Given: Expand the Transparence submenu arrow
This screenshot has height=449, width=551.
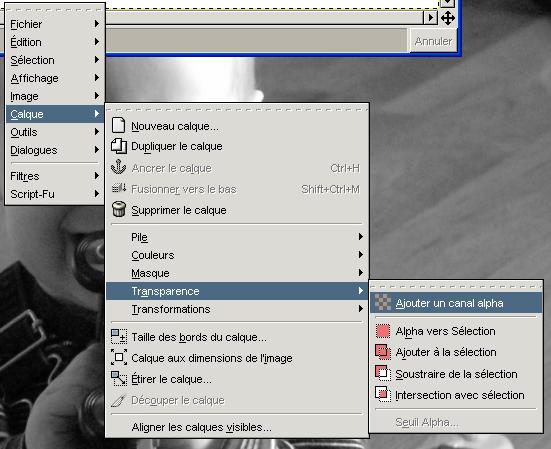Looking at the screenshot, I should tap(361, 291).
